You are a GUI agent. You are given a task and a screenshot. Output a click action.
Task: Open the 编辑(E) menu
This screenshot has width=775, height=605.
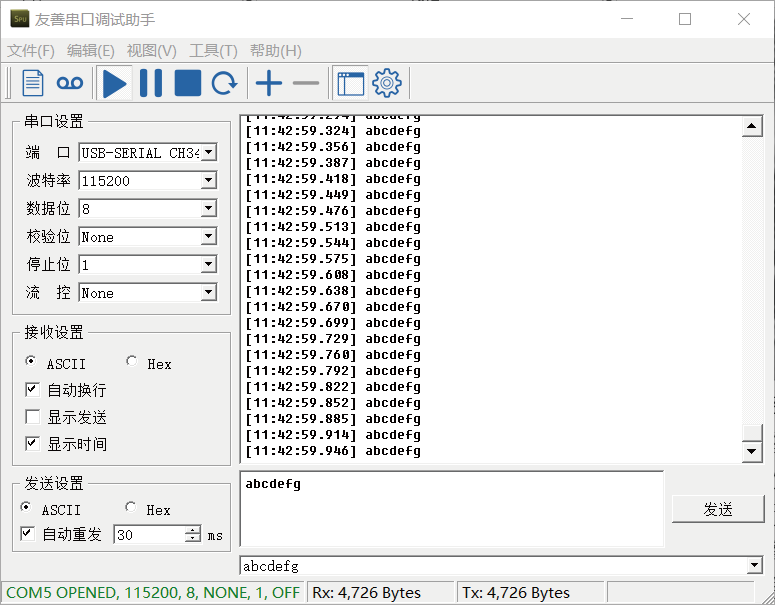(x=90, y=50)
